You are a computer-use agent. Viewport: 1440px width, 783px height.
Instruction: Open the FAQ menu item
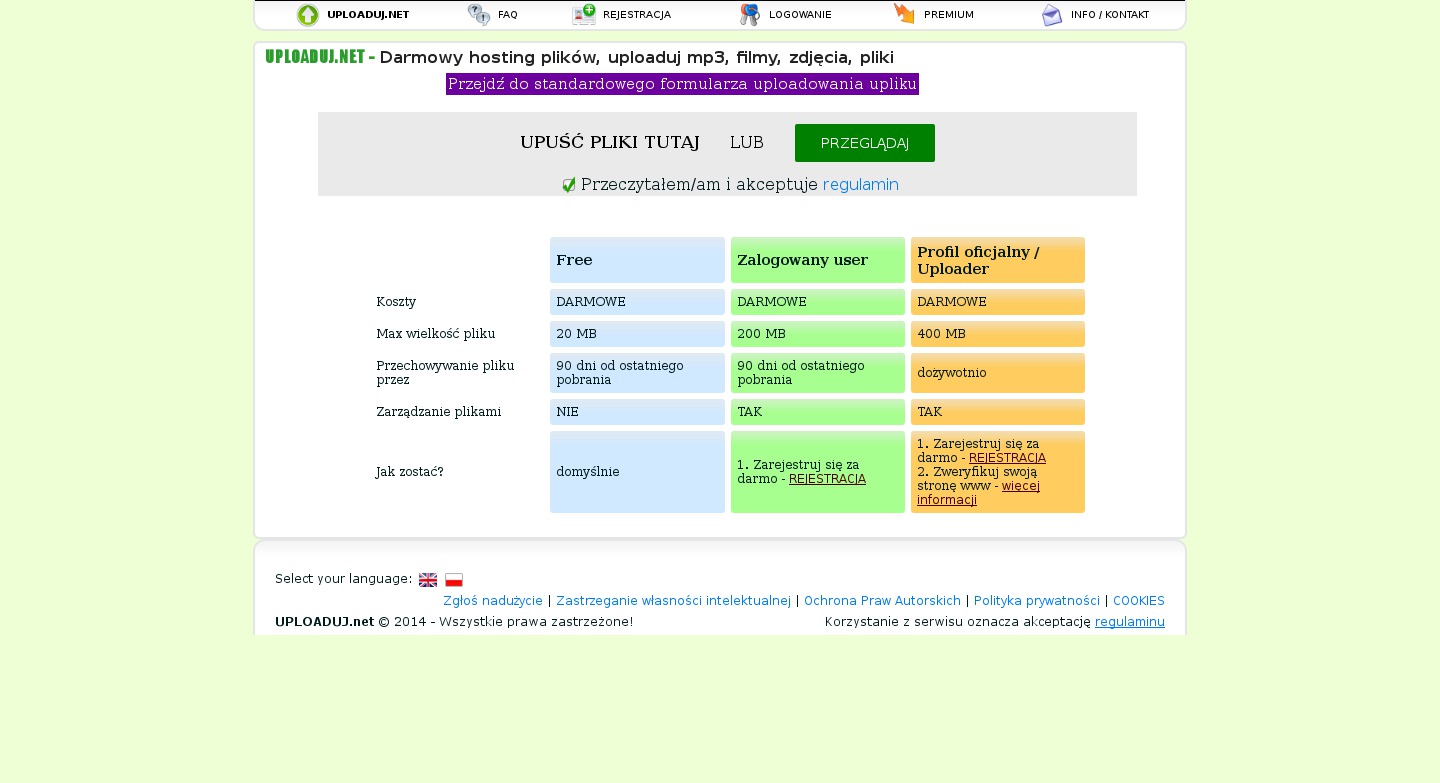click(x=507, y=15)
